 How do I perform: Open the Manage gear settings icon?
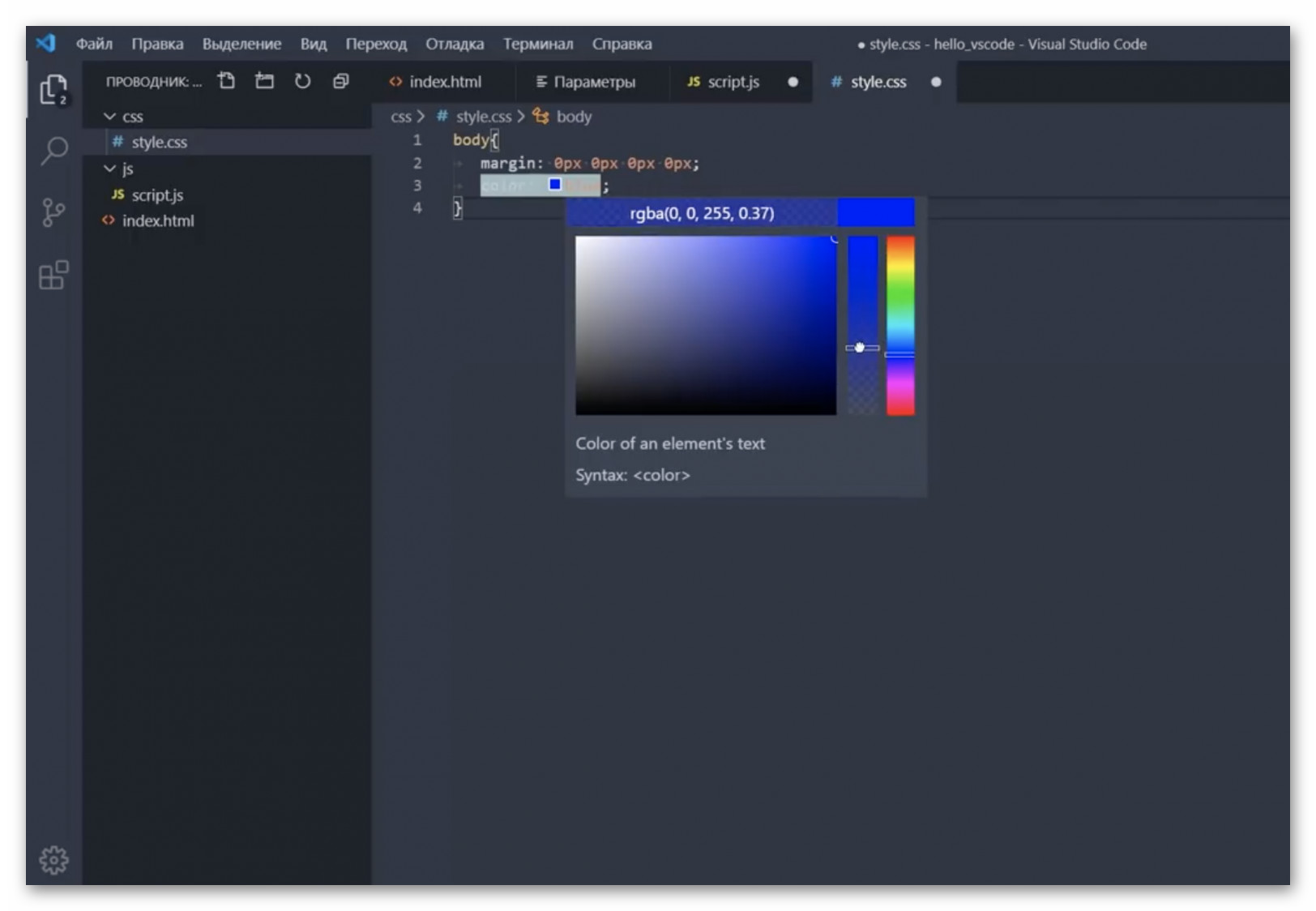[53, 859]
